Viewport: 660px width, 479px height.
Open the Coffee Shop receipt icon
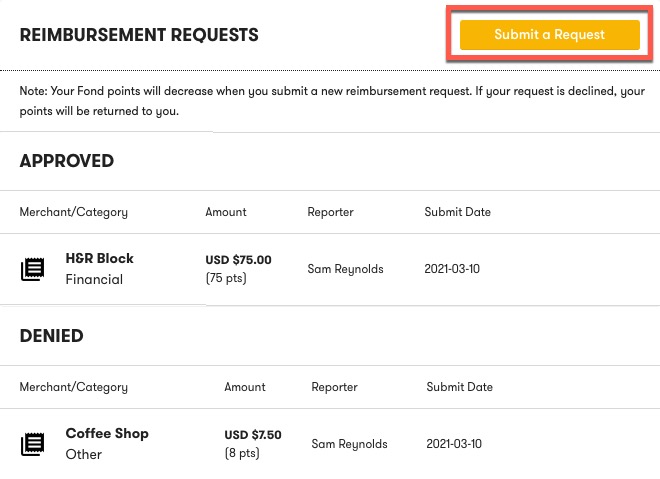point(32,444)
